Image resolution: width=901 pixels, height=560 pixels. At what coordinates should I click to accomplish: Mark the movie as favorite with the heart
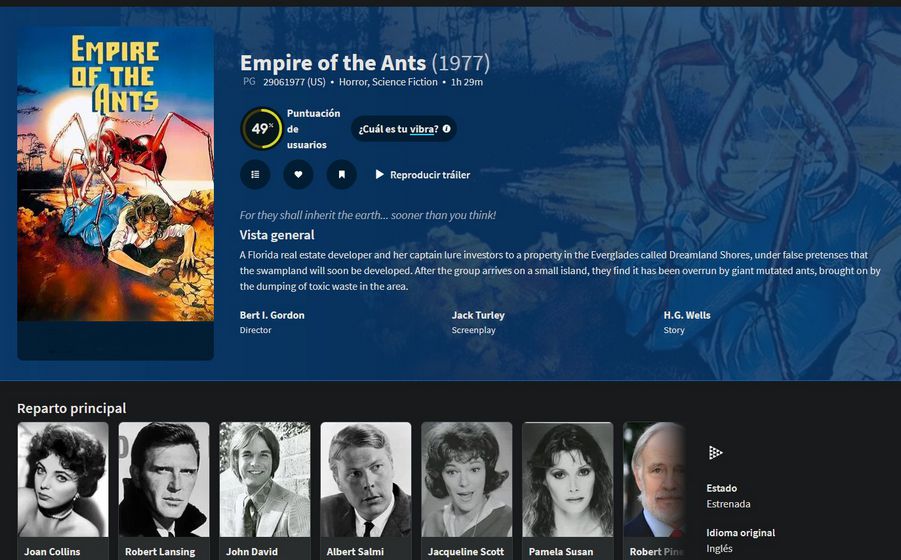(x=298, y=174)
